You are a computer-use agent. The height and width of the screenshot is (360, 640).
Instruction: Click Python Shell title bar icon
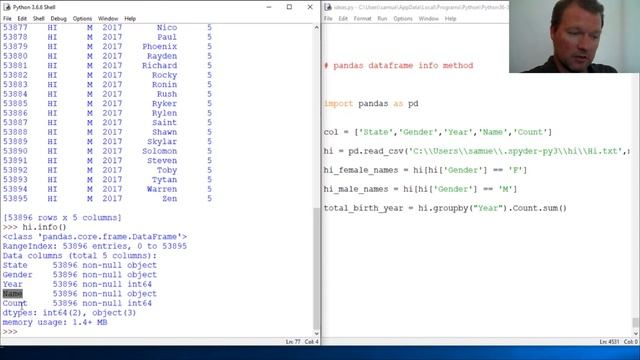[7, 7]
